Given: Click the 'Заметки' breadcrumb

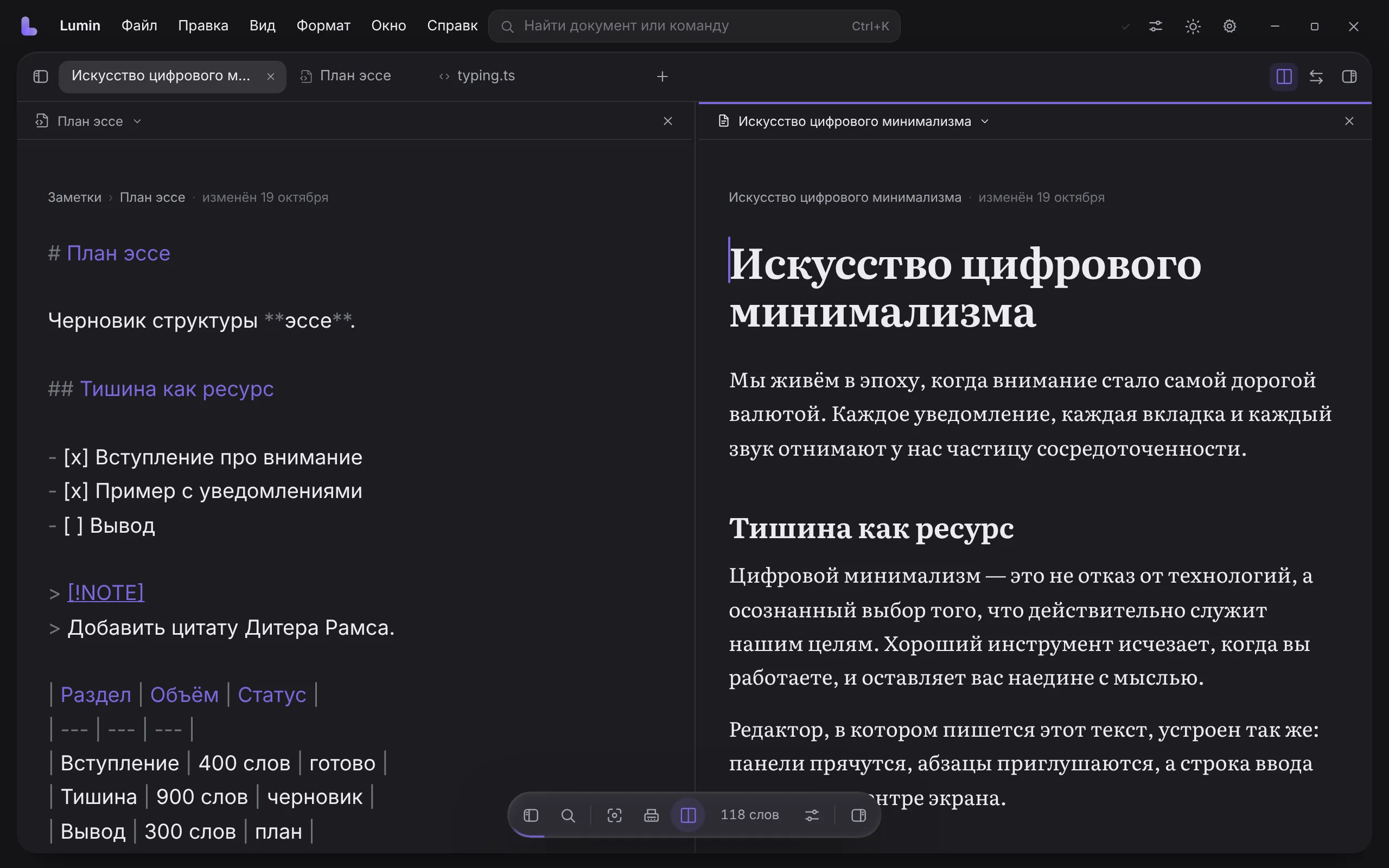Looking at the screenshot, I should point(75,197).
